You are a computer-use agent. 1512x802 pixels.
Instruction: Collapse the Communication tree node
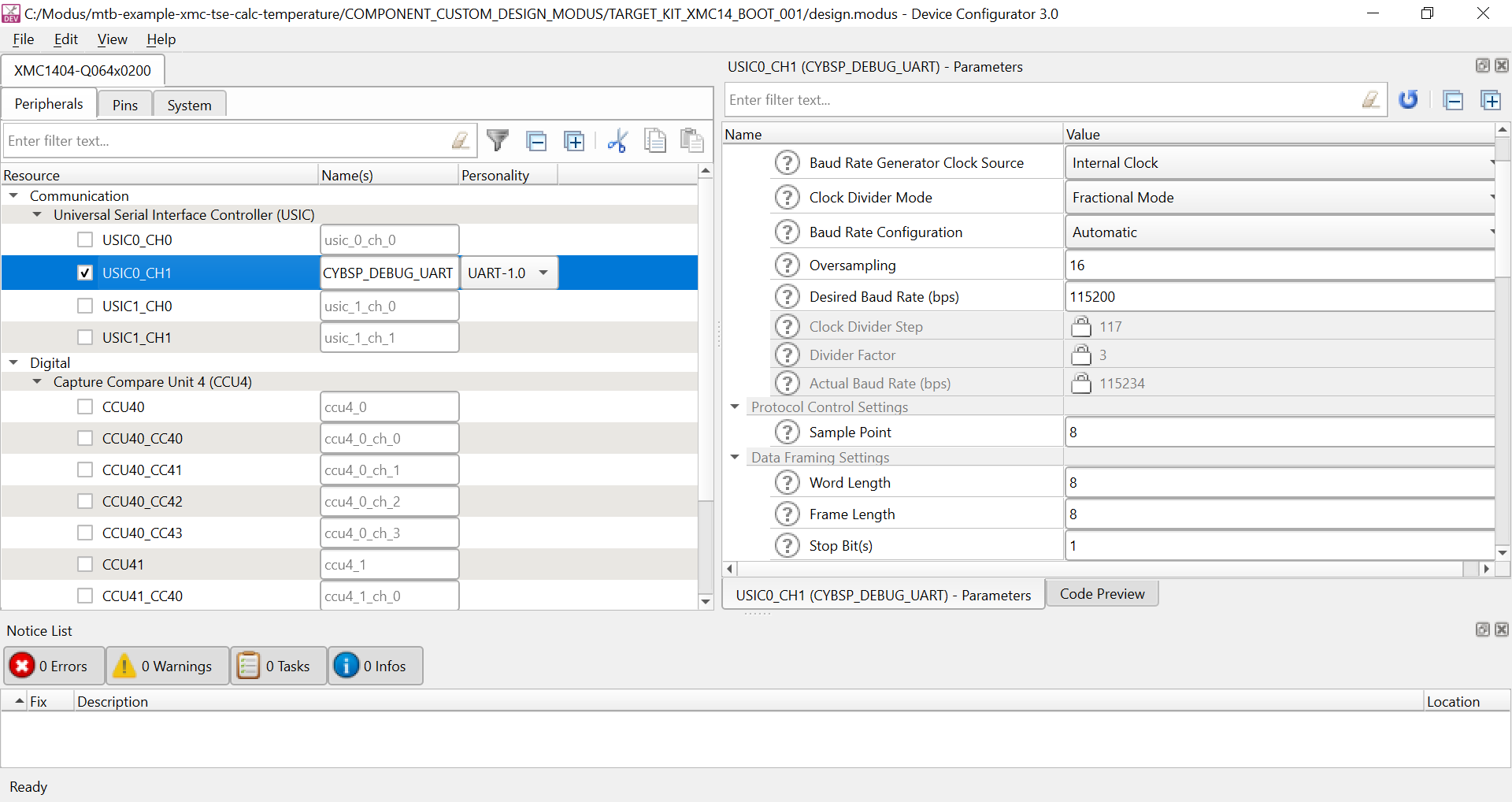coord(13,195)
